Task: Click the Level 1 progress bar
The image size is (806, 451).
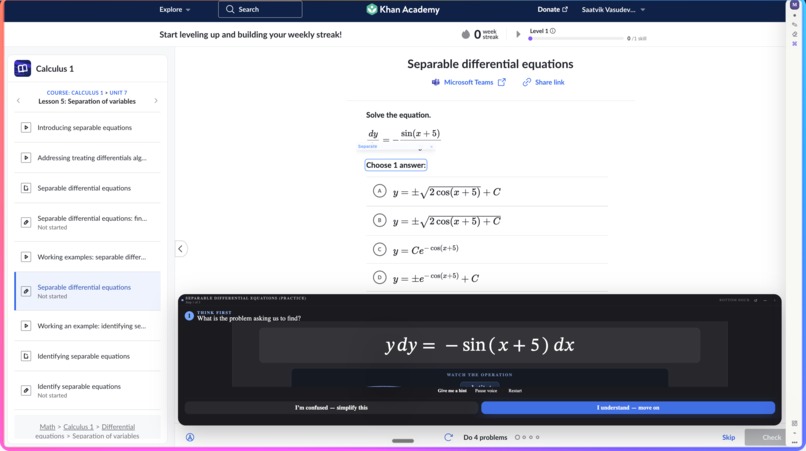Action: point(576,39)
